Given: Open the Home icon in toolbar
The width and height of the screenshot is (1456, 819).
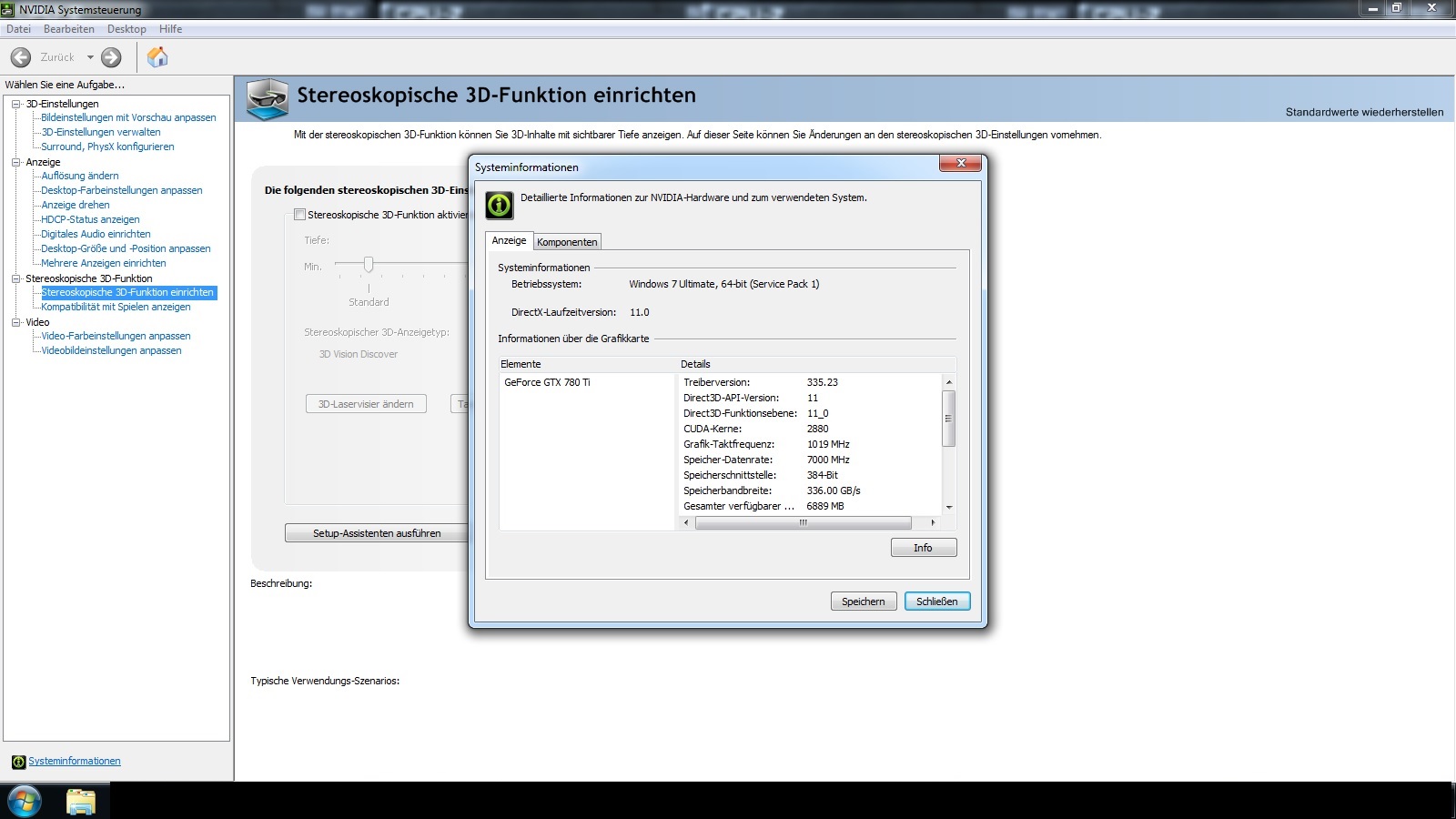Looking at the screenshot, I should point(157,57).
